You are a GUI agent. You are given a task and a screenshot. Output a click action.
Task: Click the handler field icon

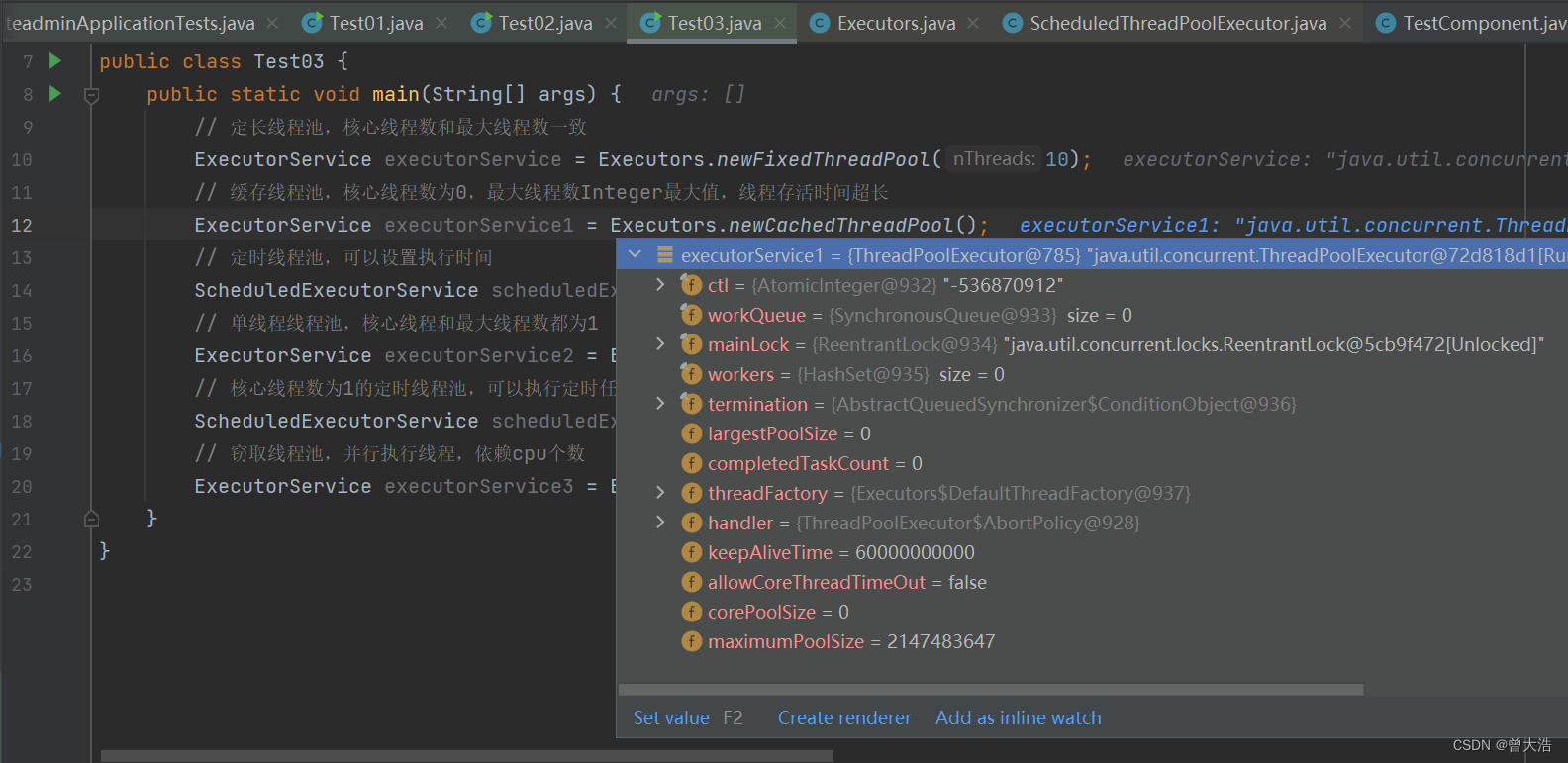[x=691, y=523]
